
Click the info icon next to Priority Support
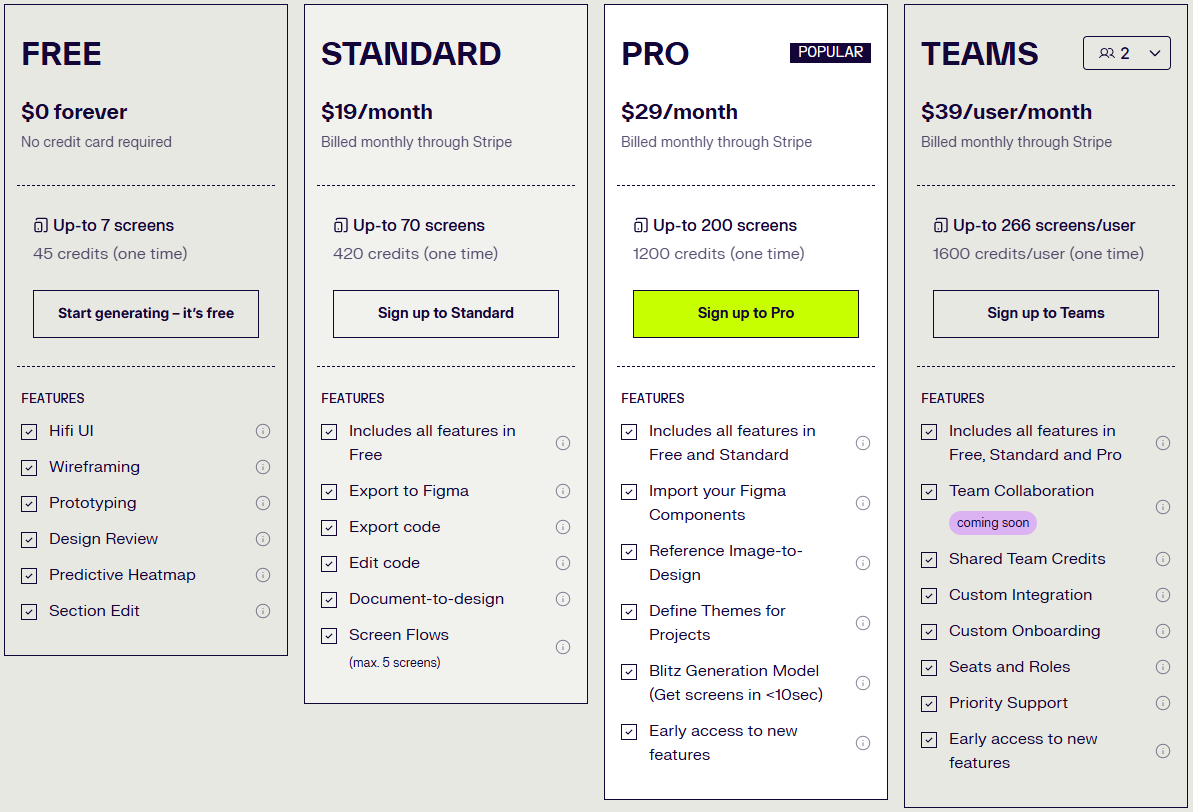(x=1162, y=702)
